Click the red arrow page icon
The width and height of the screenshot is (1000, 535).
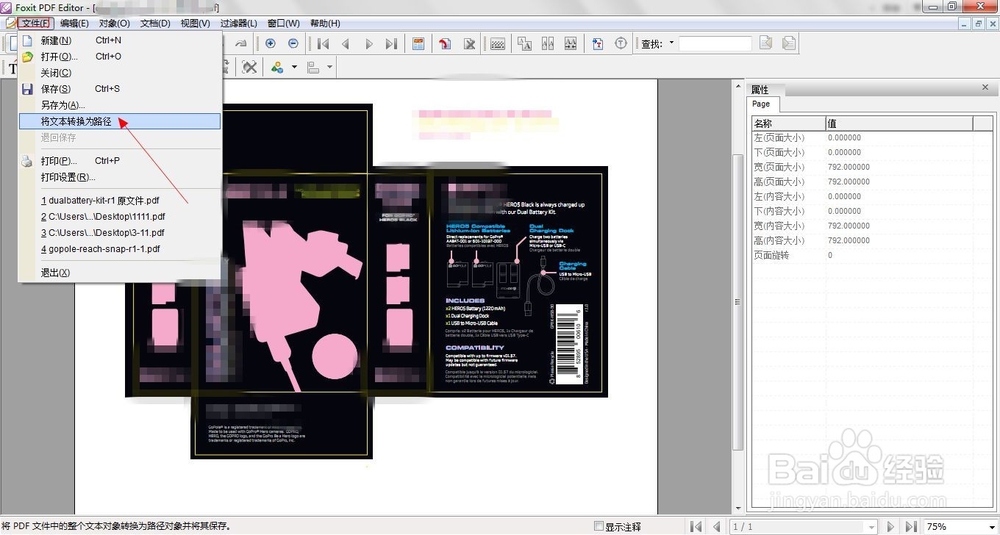click(x=445, y=43)
